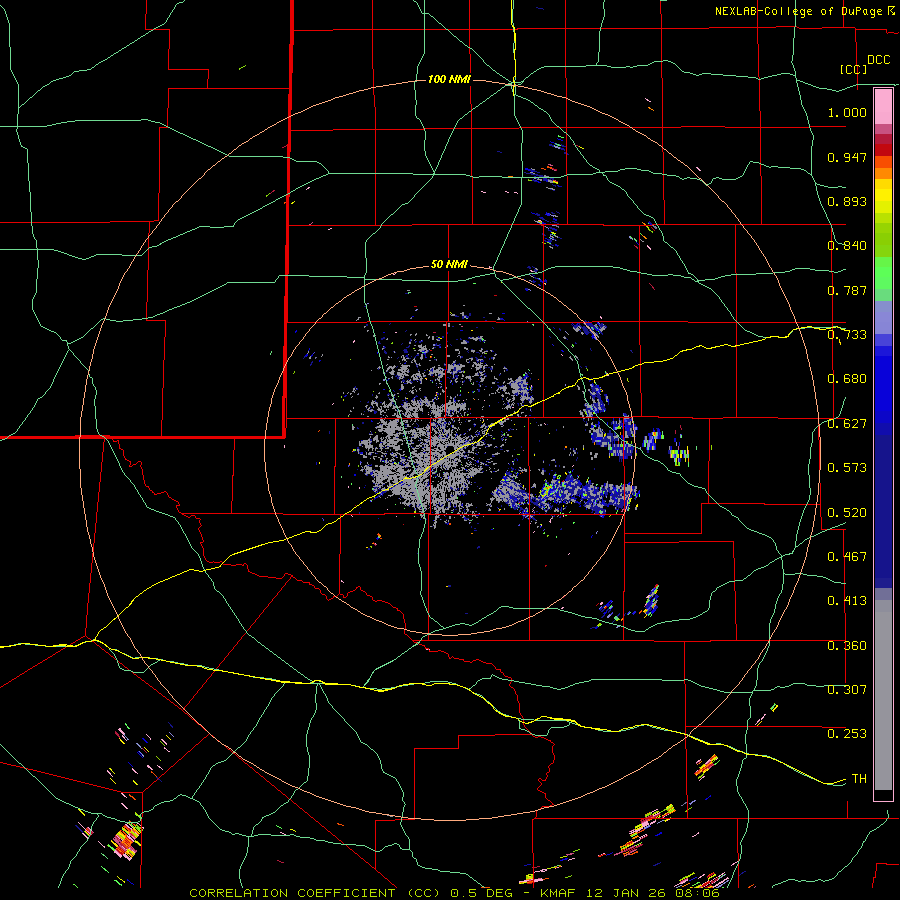The image size is (900, 900).
Task: Click the 100 NMI range ring label
Action: click(x=449, y=79)
